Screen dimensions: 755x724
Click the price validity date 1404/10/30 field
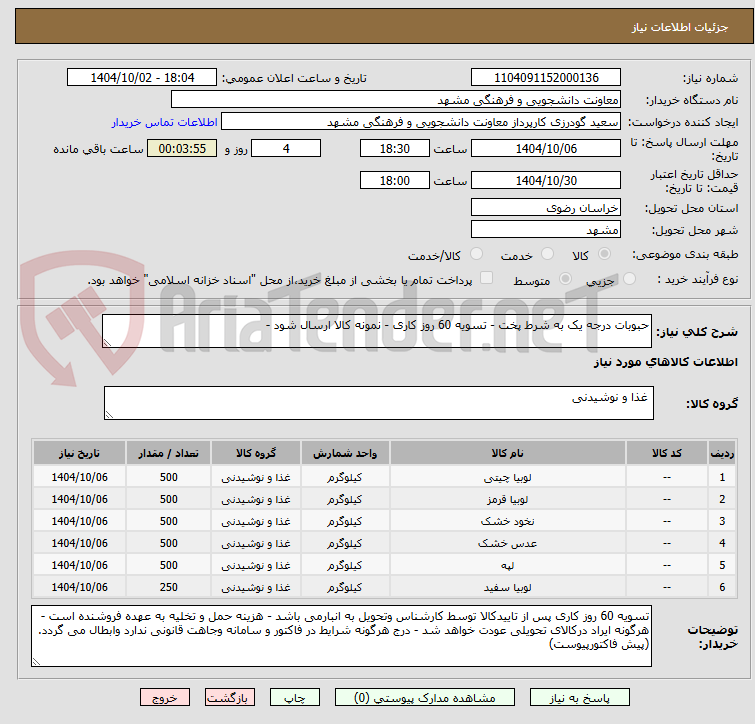[x=546, y=180]
